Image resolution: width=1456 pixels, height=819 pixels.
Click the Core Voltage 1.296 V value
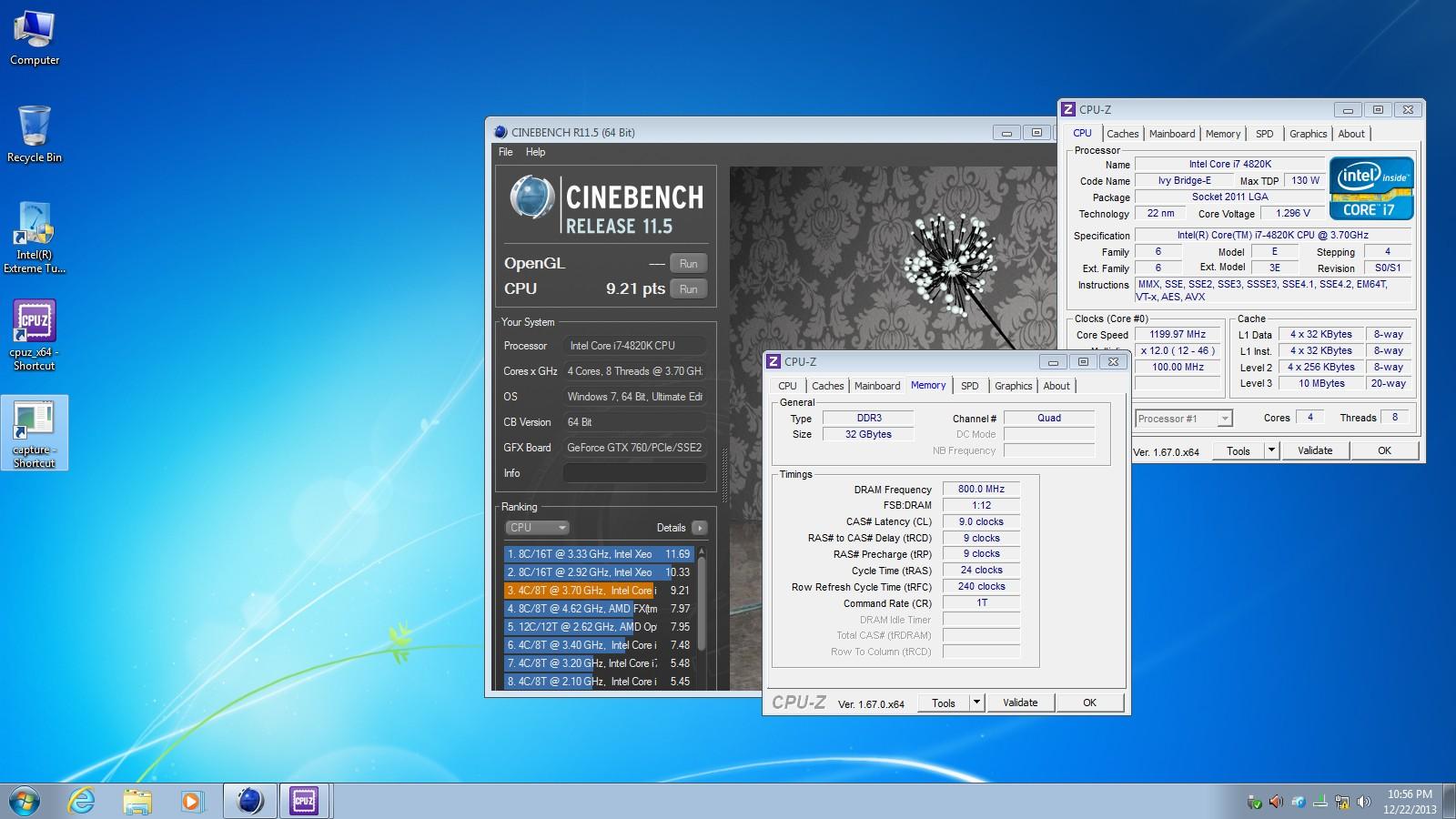tap(1293, 213)
